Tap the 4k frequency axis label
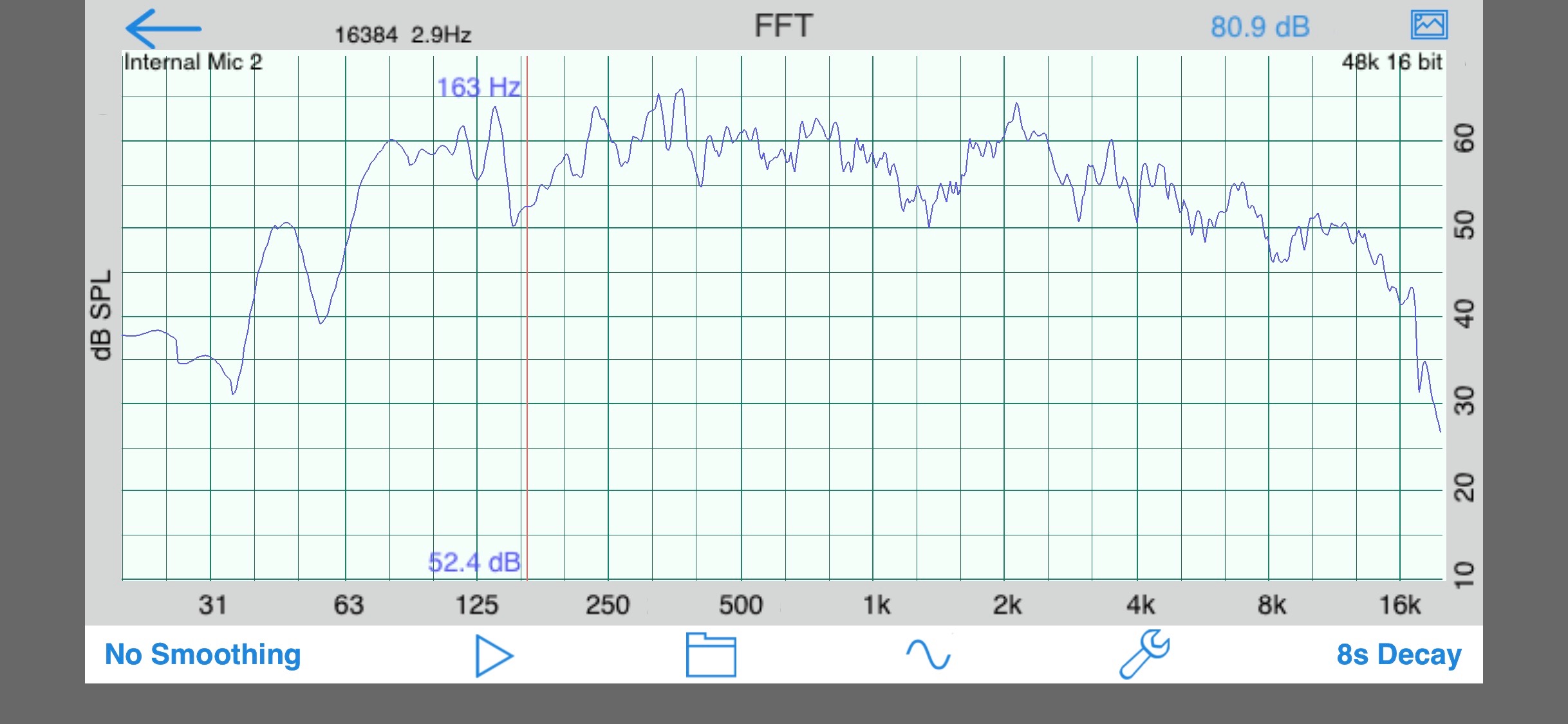This screenshot has width=1568, height=724. pyautogui.click(x=1140, y=606)
